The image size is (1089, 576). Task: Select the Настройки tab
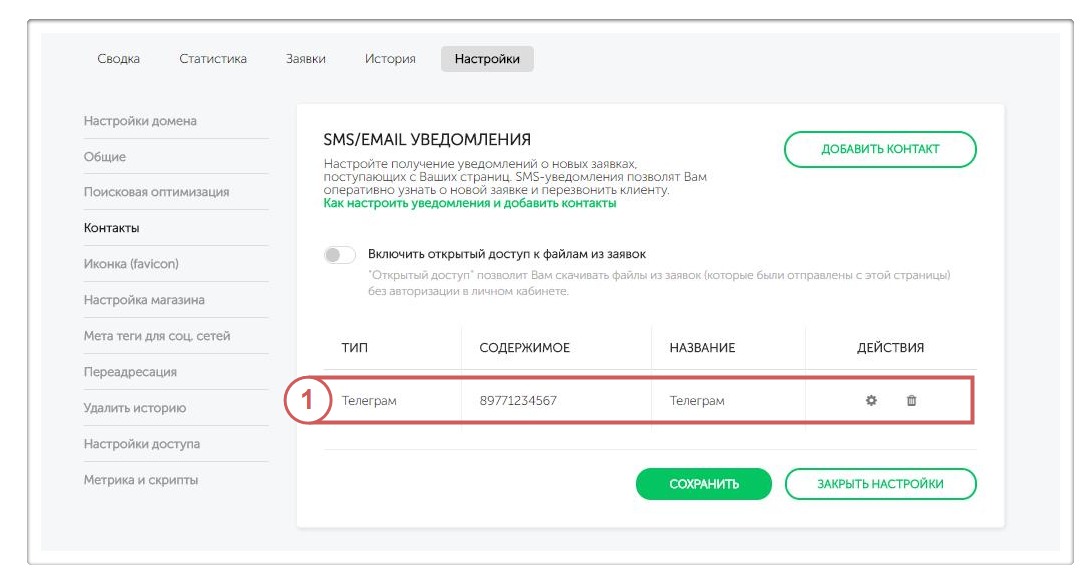click(x=487, y=59)
